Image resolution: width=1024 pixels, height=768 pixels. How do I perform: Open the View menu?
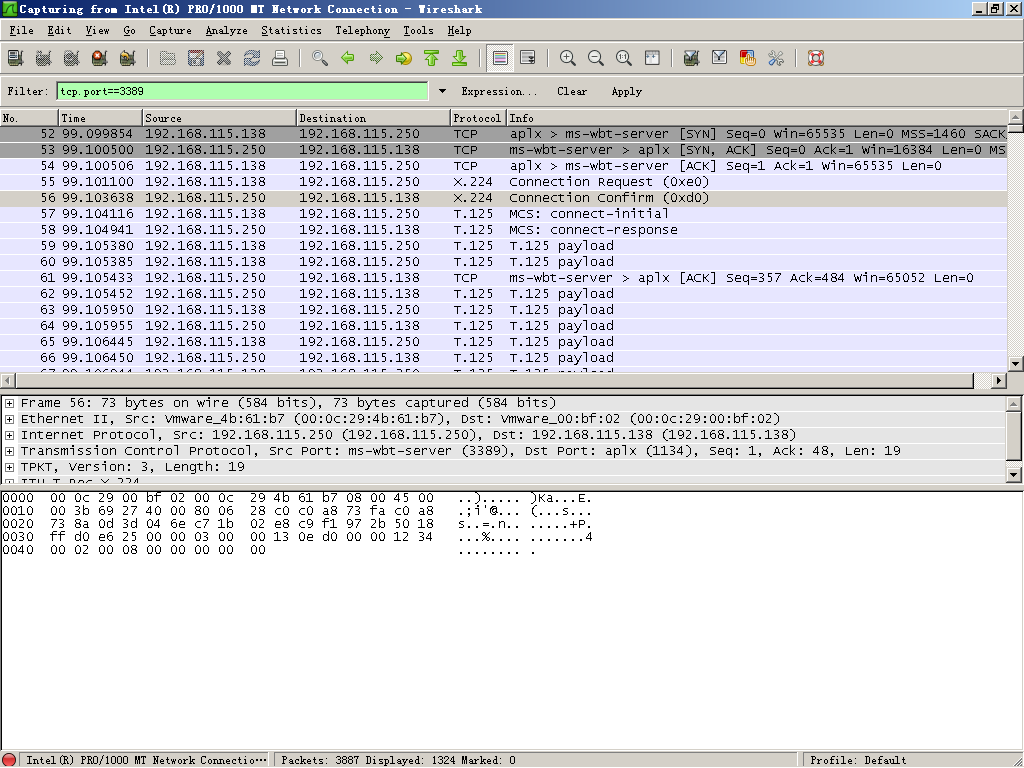tap(97, 31)
